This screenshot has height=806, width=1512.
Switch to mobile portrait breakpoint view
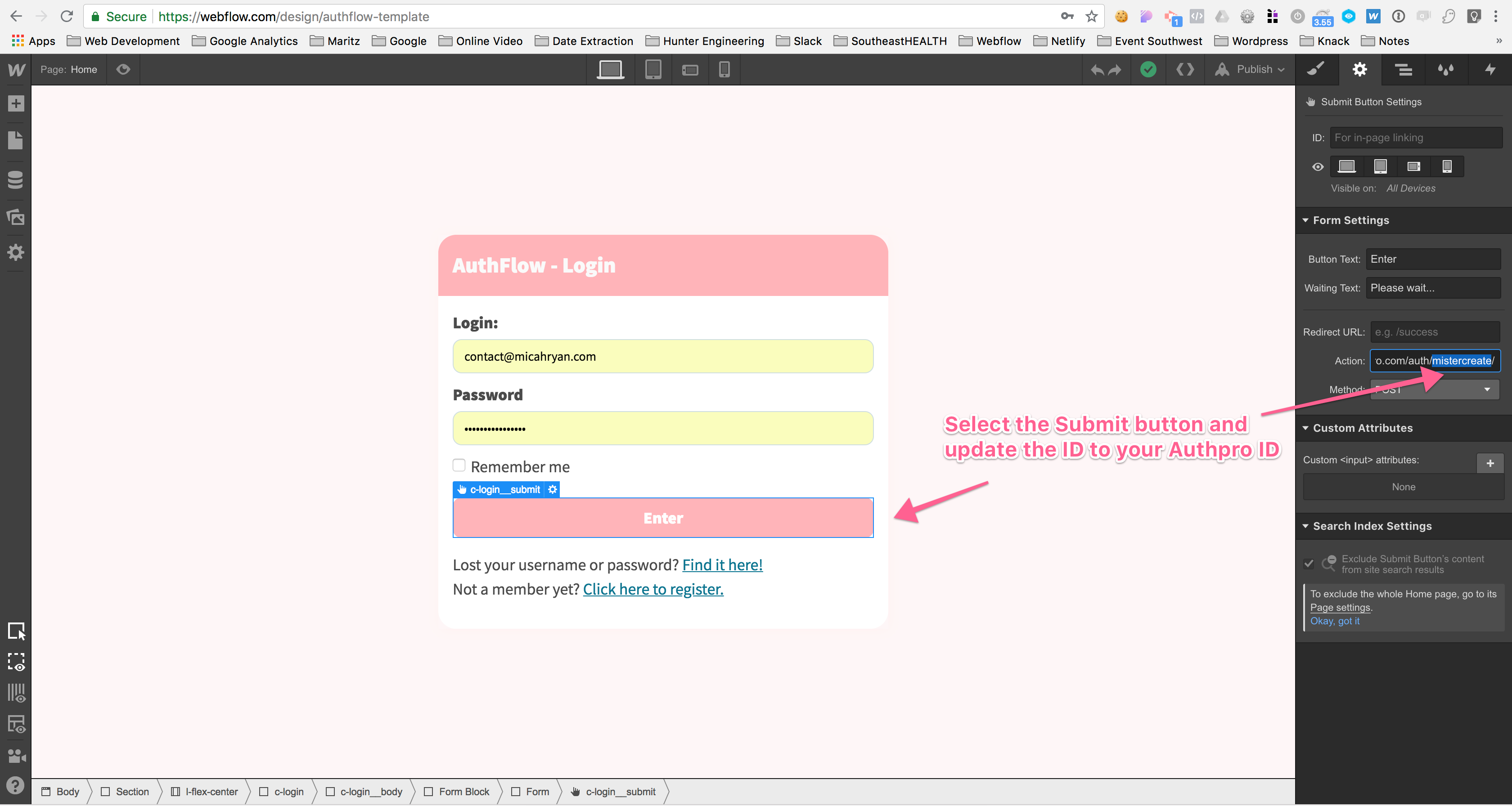click(x=724, y=69)
